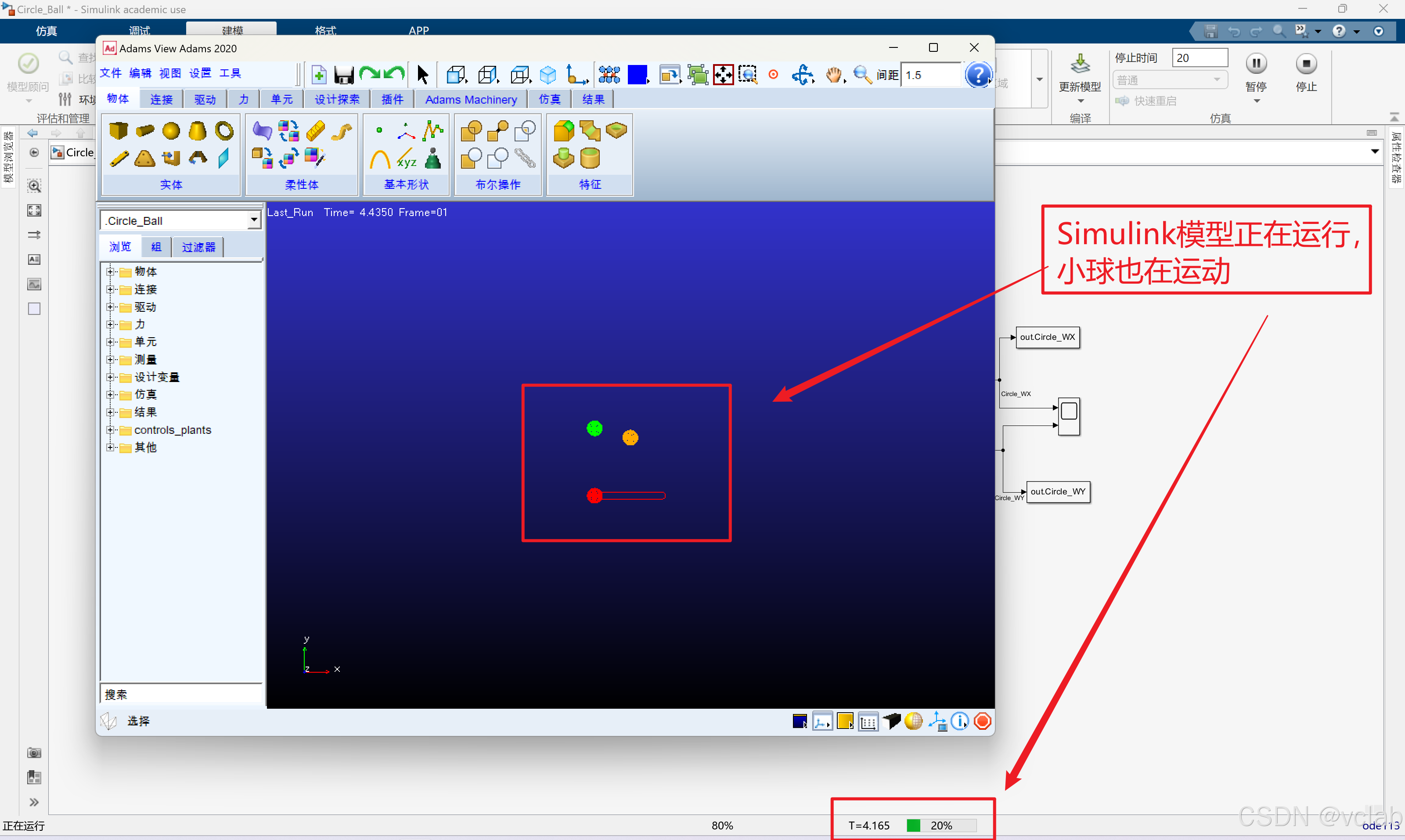Expand the controls_plants tree folder
The image size is (1405, 840).
coord(110,430)
